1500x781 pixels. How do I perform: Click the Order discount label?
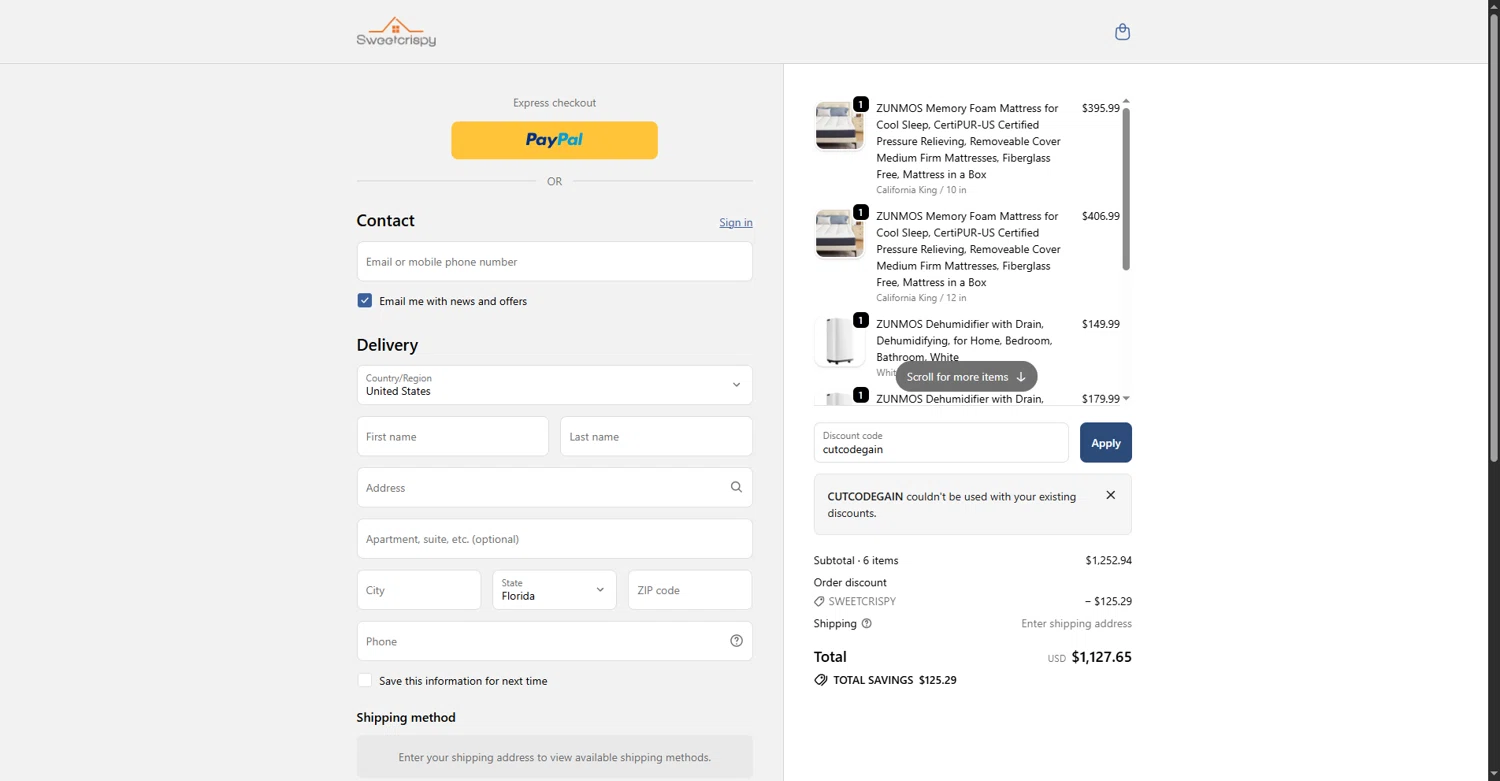(x=850, y=582)
